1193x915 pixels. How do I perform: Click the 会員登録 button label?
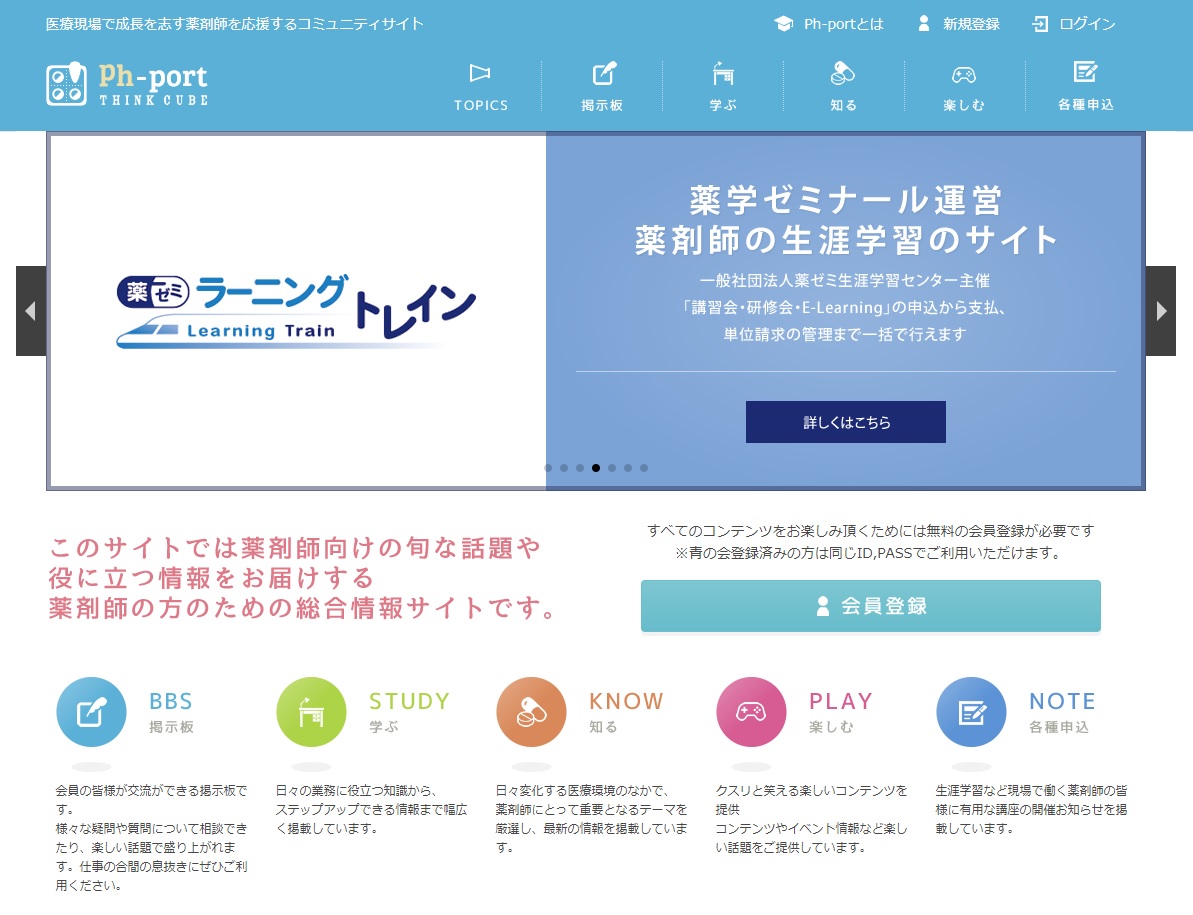[x=884, y=606]
